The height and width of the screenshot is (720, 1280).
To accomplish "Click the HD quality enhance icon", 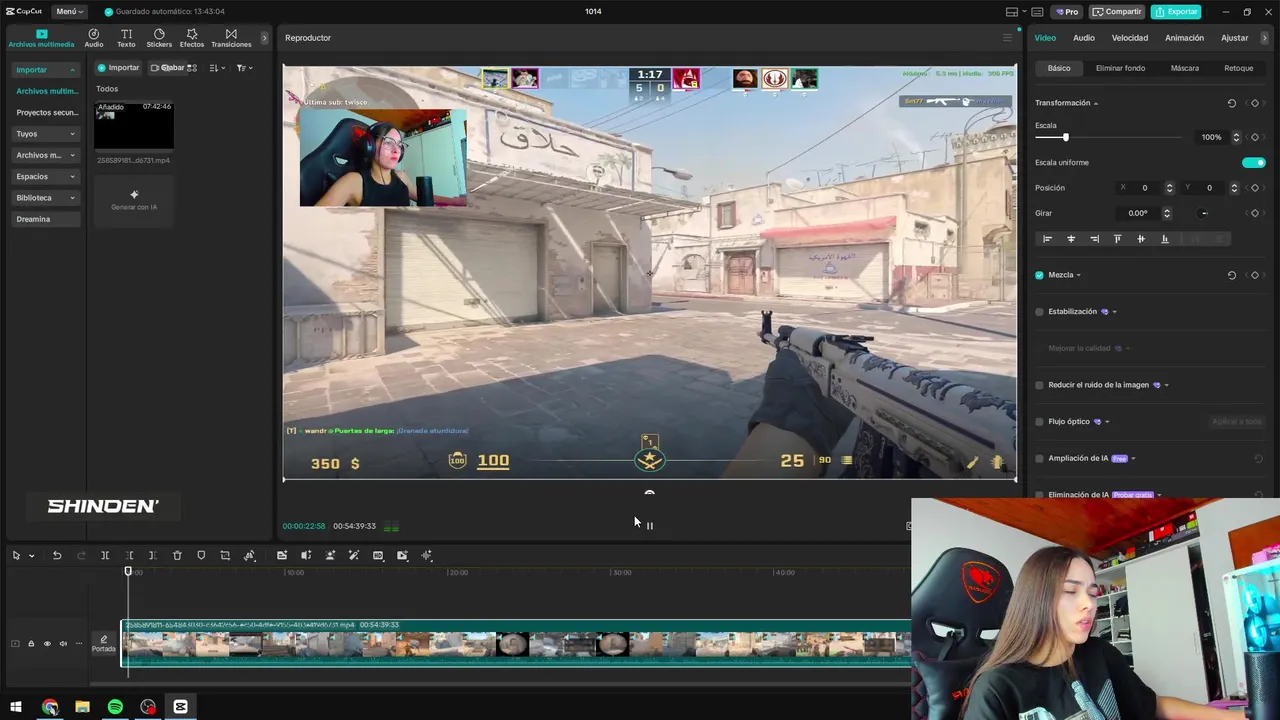I will 378,555.
